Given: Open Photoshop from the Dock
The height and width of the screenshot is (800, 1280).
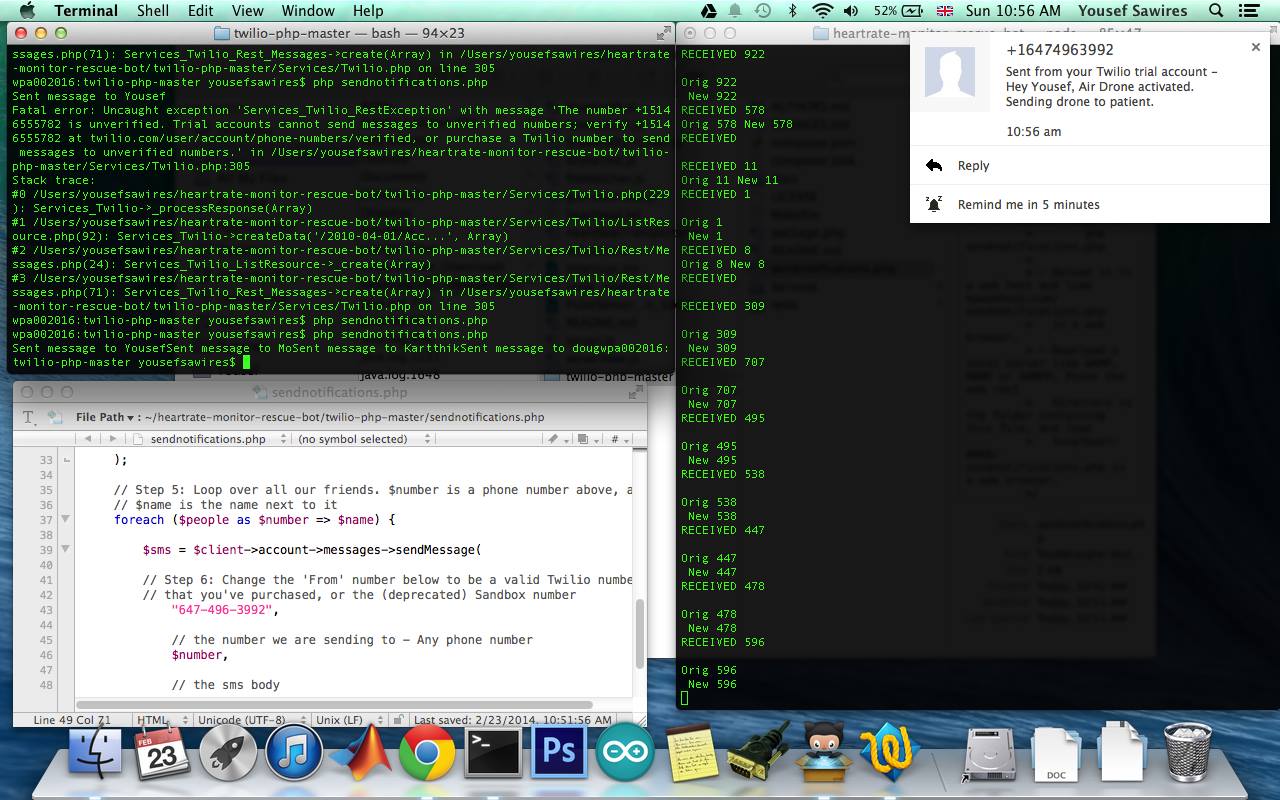Looking at the screenshot, I should (x=559, y=752).
